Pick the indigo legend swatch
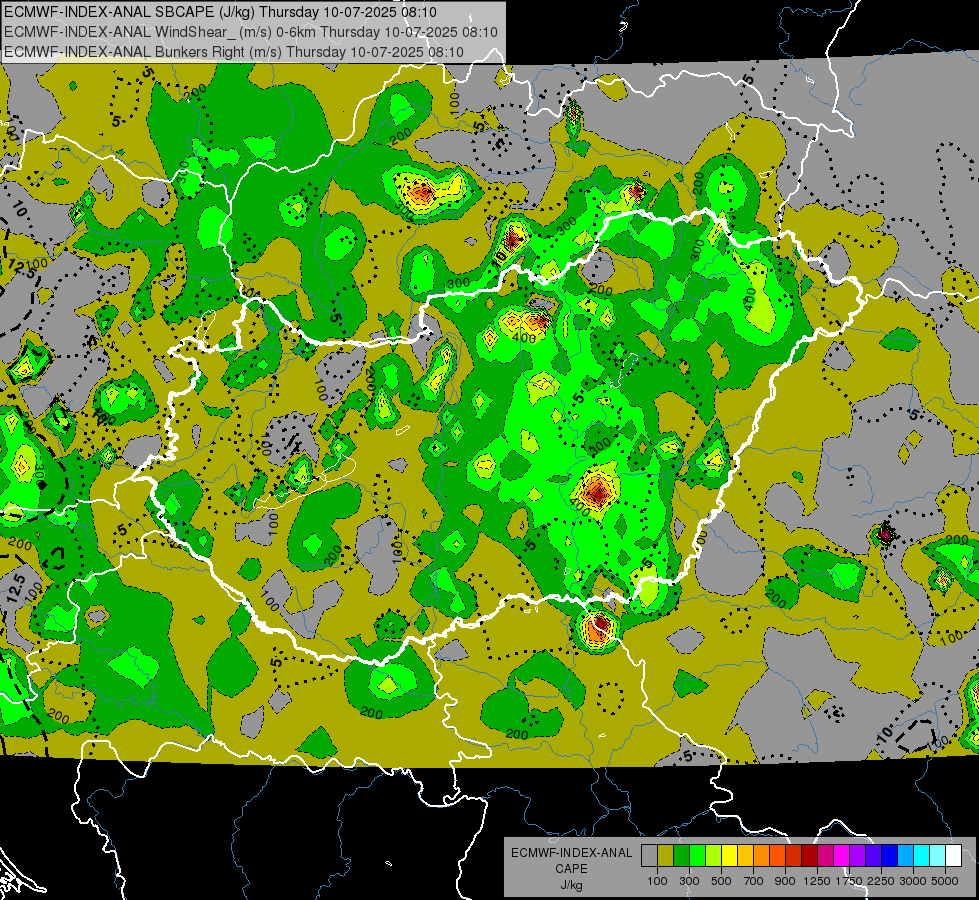 873,856
